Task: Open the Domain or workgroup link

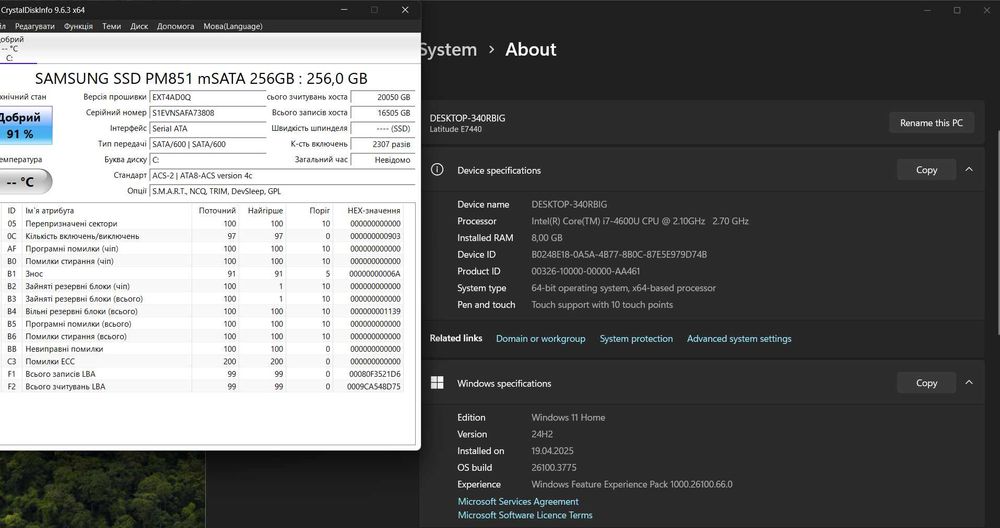Action: [540, 339]
